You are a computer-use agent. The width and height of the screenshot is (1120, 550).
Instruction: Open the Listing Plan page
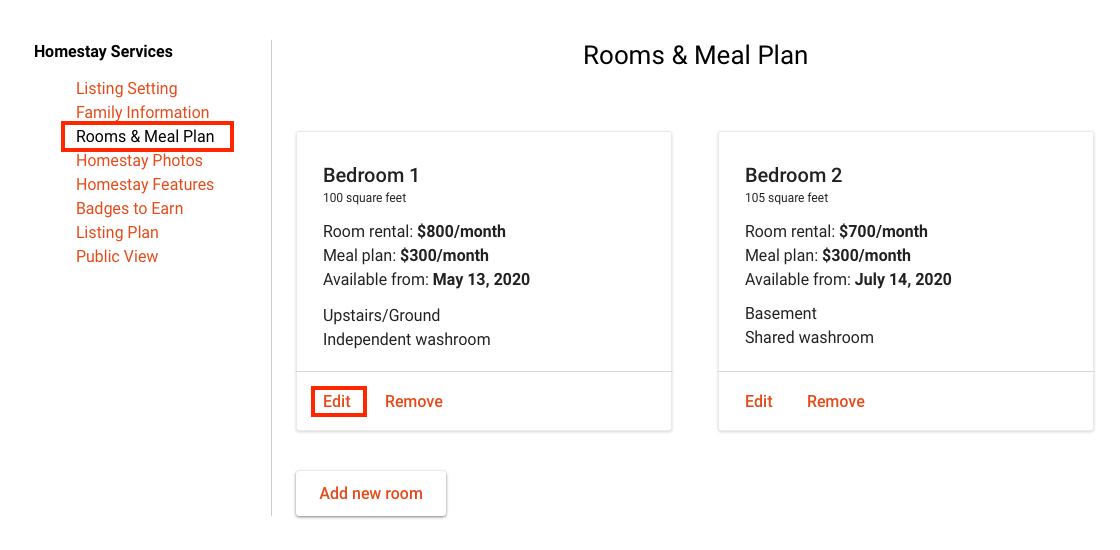(x=117, y=233)
